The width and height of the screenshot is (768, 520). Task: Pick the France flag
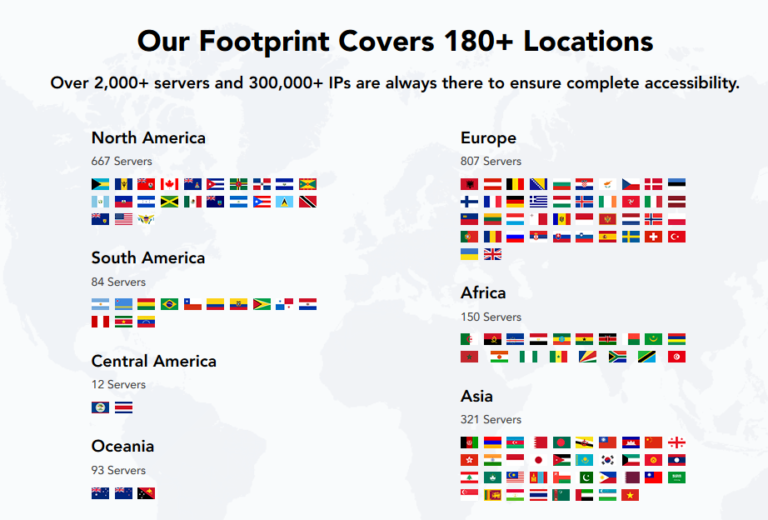492,202
